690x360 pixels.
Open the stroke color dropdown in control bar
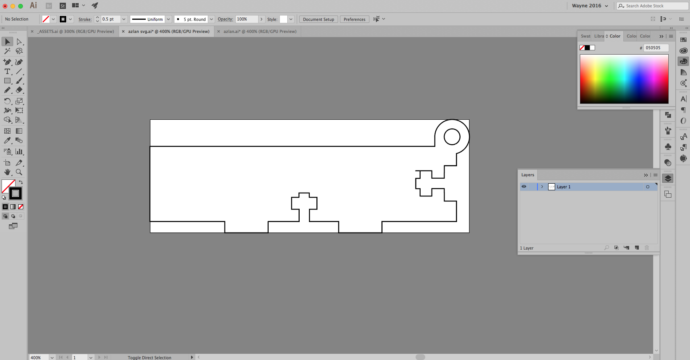point(70,19)
